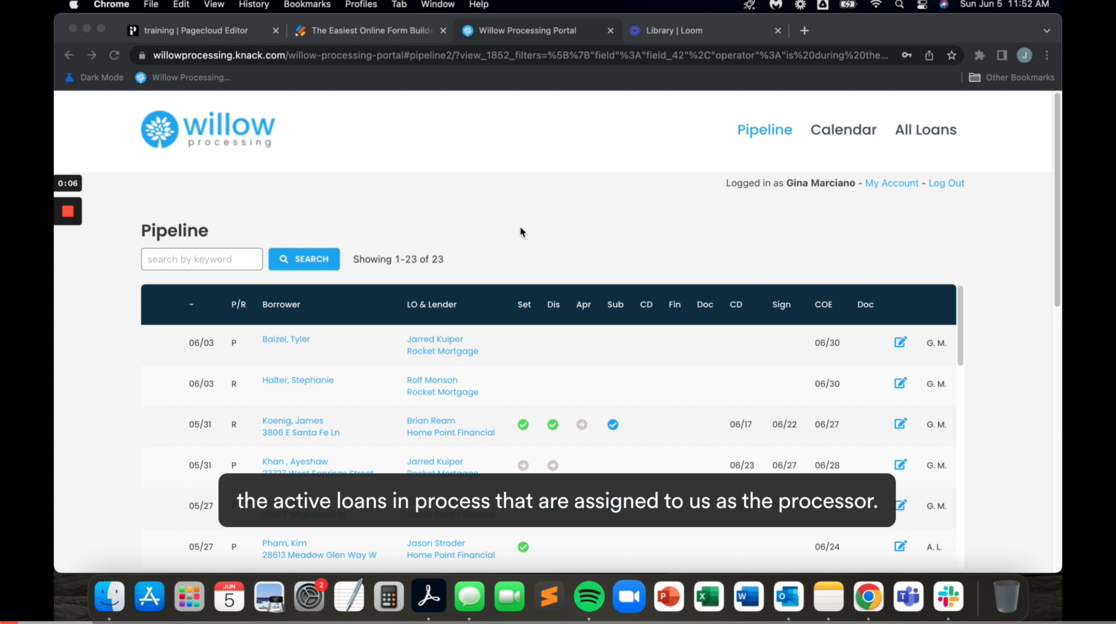Toggle the gray Apr status circle for Koenig
This screenshot has width=1116, height=624.
coord(583,424)
